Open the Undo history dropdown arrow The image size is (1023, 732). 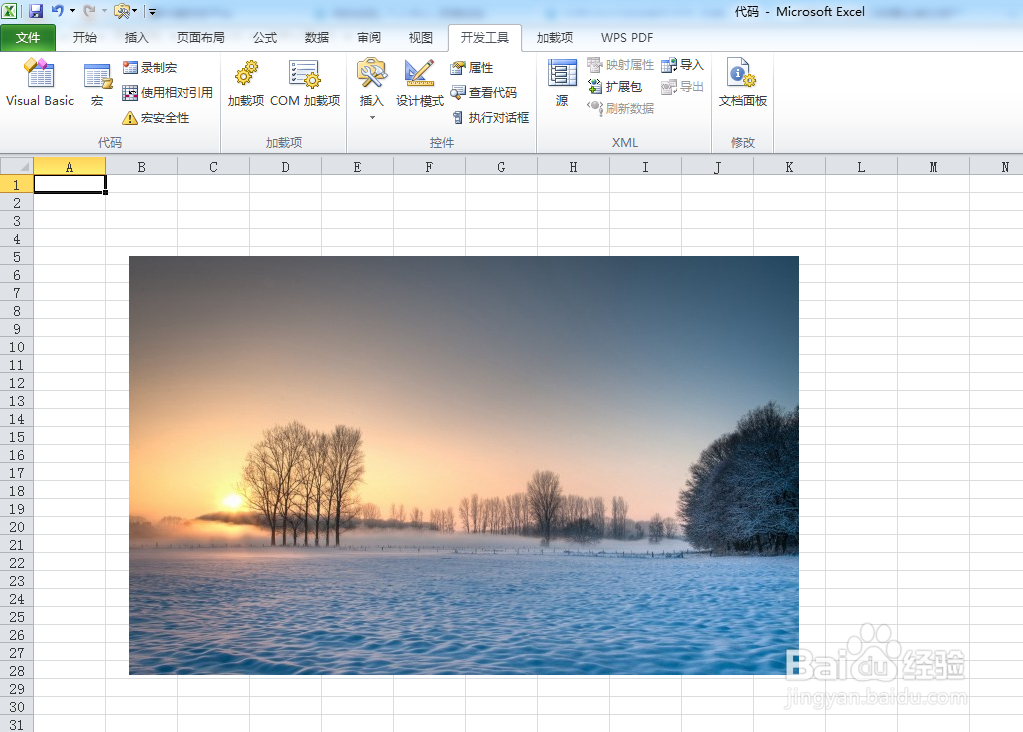pos(72,11)
